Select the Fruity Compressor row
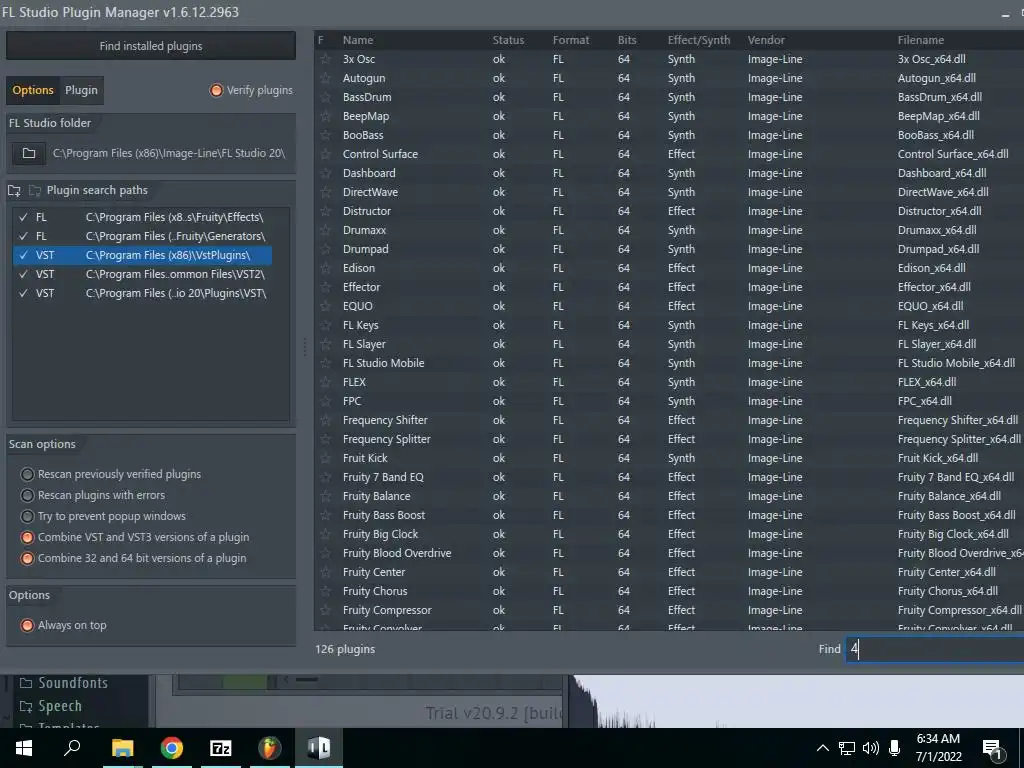This screenshot has width=1024, height=768. [669, 610]
